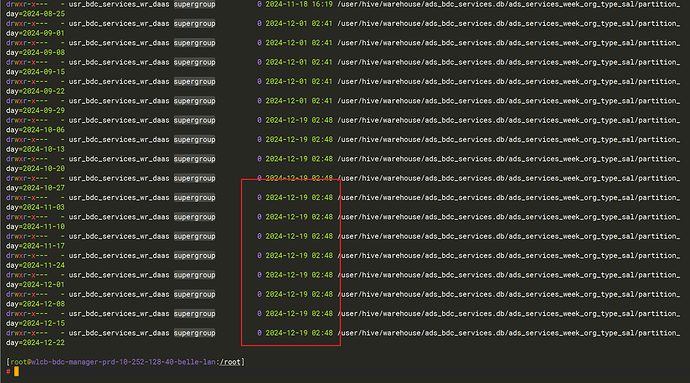Select the day=2024-11-10 partition value

pyautogui.click(x=35, y=227)
